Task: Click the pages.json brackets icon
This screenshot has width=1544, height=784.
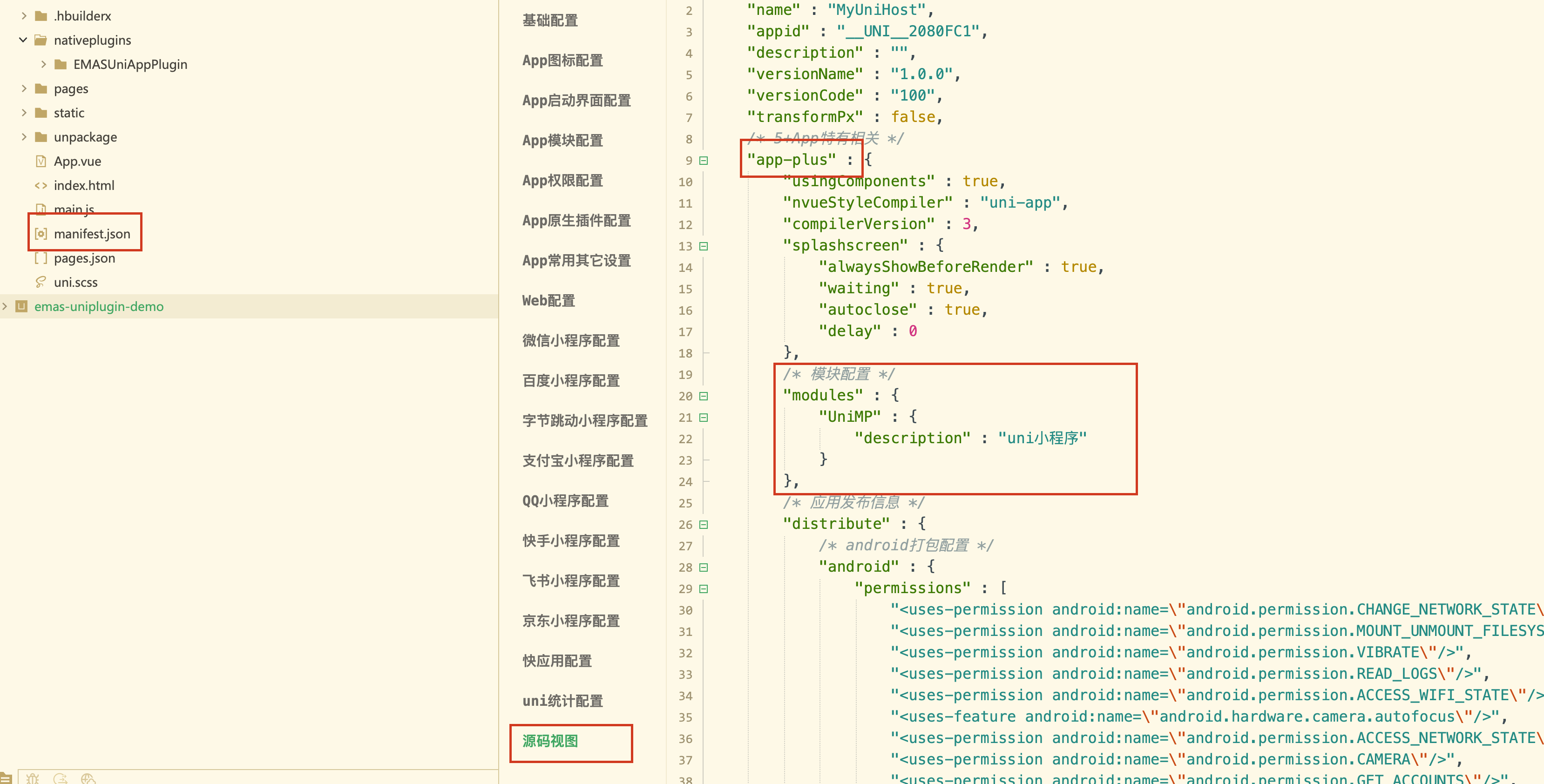Action: (41, 258)
